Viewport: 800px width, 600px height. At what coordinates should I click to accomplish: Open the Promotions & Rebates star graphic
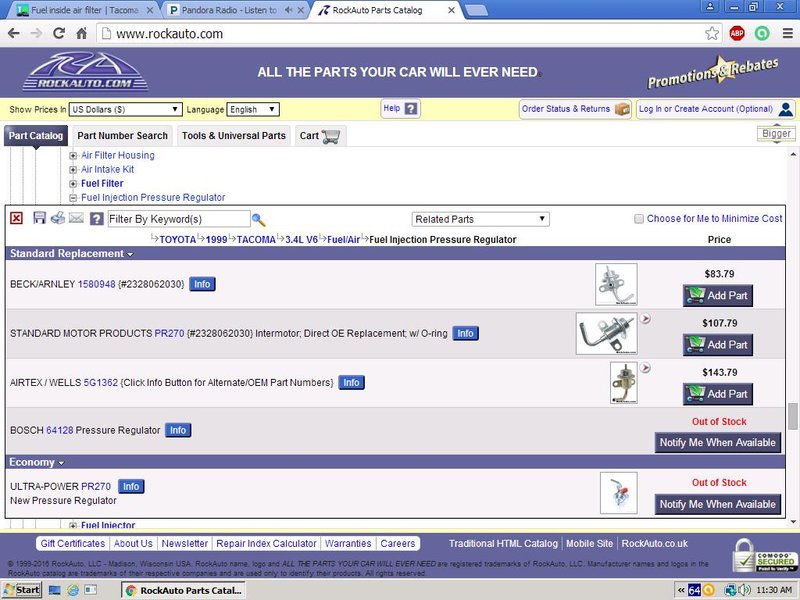tap(713, 73)
